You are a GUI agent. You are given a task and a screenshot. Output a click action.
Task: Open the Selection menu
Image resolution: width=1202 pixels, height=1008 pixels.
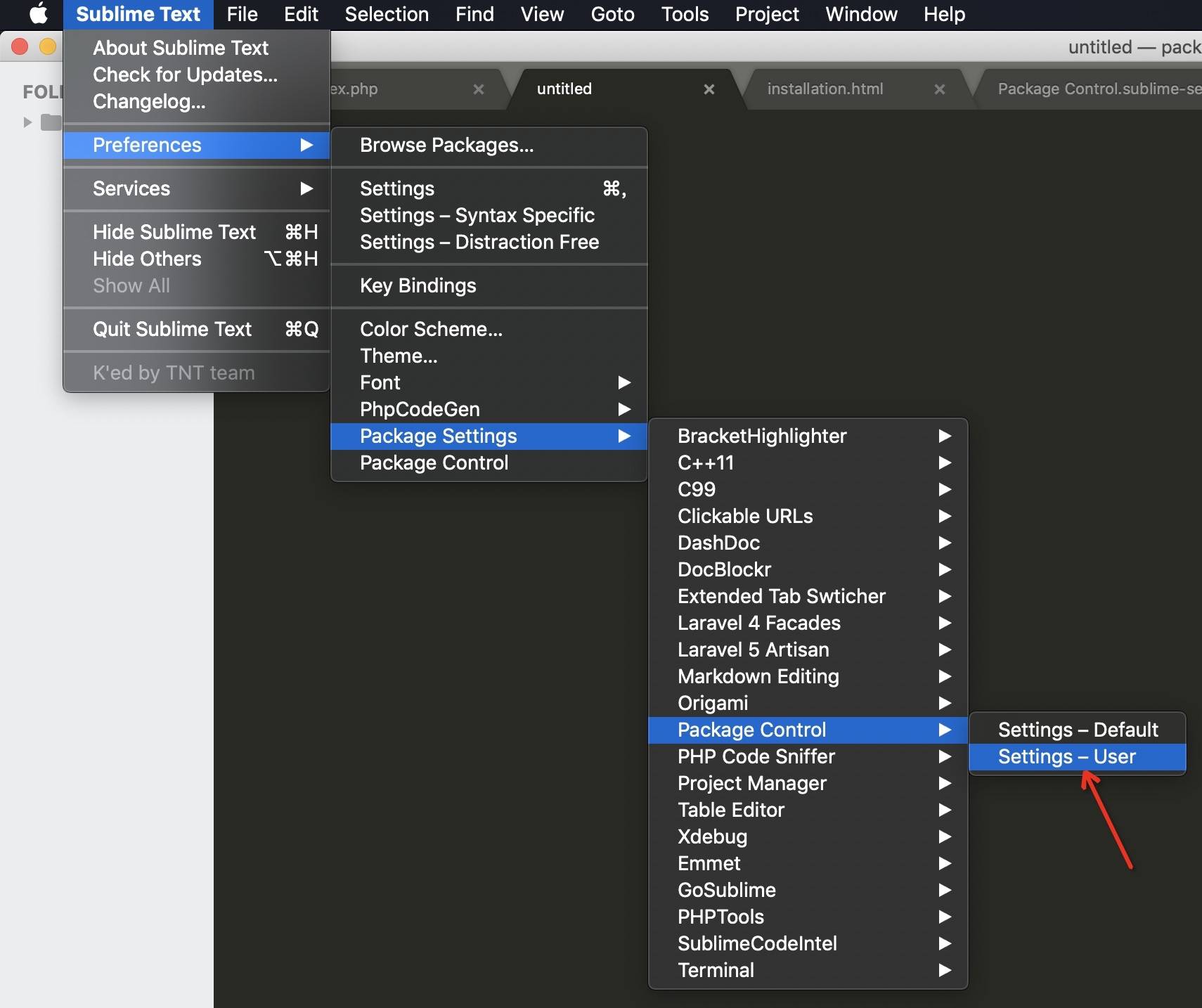(387, 14)
